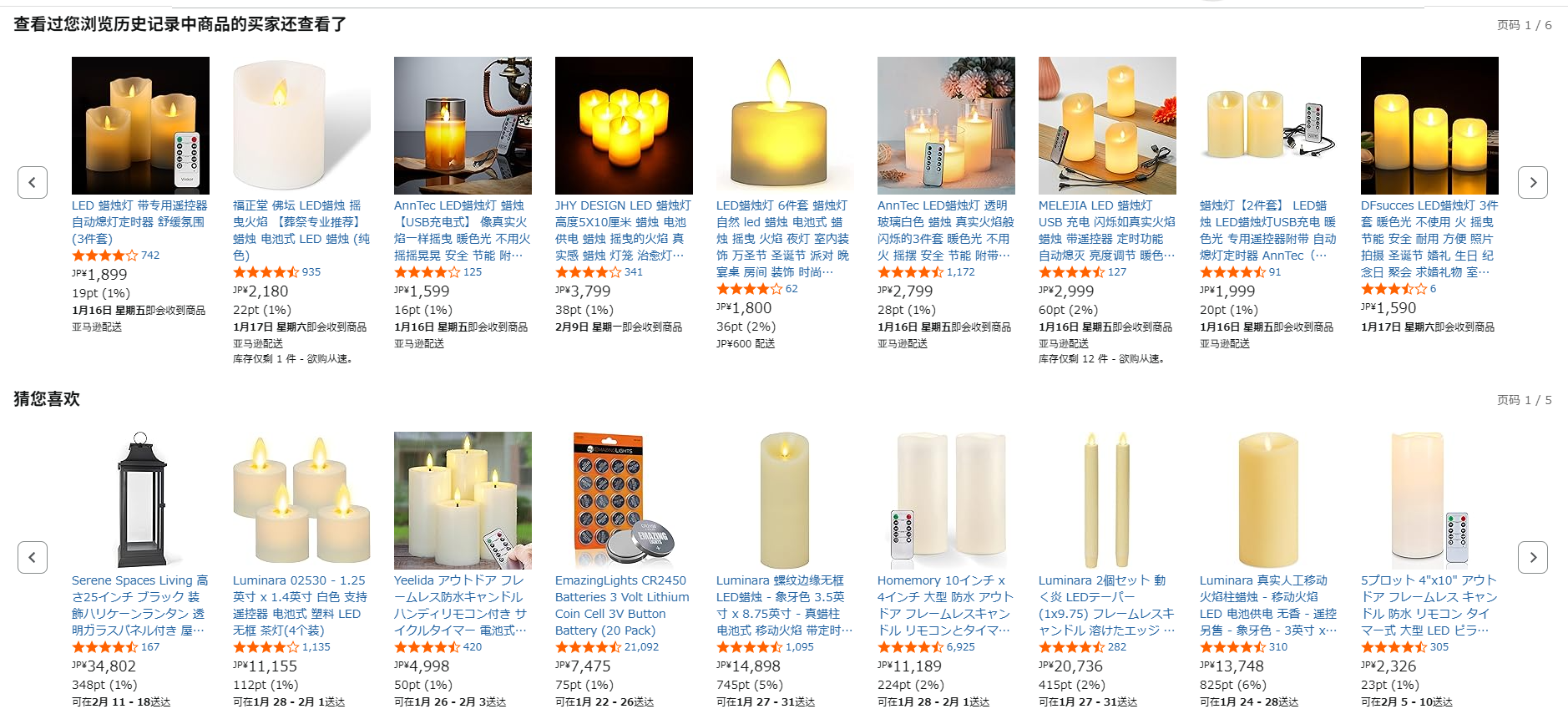Screen dimensions: 1568x709
Task: Open JHY DESIGN LED 蜡烛灯 listing
Action: point(624,230)
